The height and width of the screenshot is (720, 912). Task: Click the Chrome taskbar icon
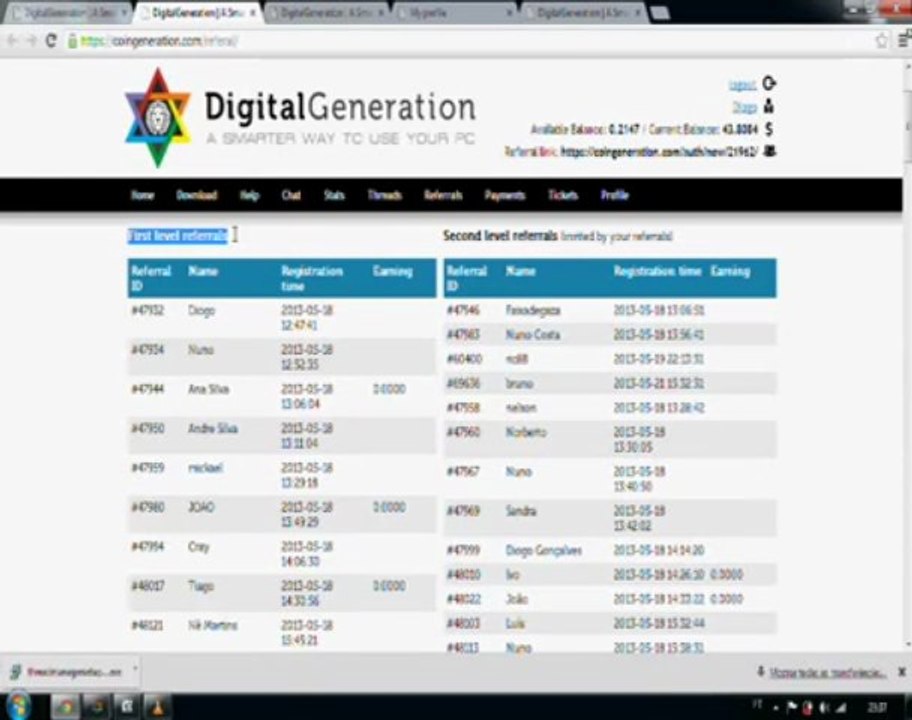(x=65, y=707)
